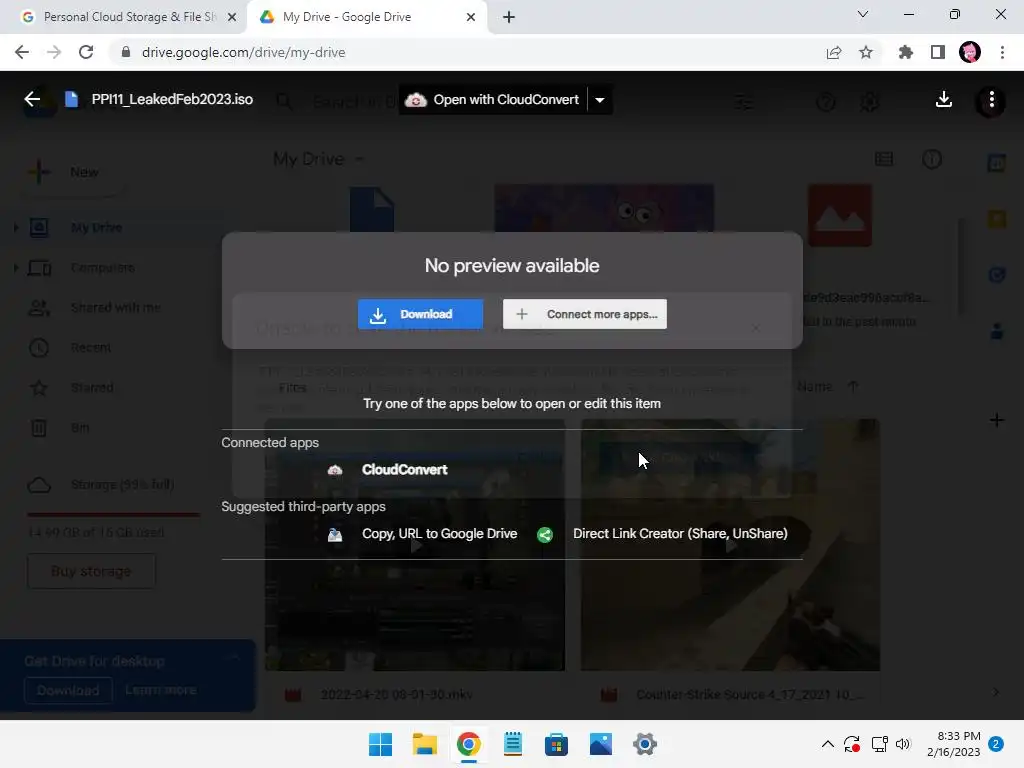The width and height of the screenshot is (1024, 768).
Task: Switch to Personal Cloud Storage browser tab
Action: click(x=127, y=17)
